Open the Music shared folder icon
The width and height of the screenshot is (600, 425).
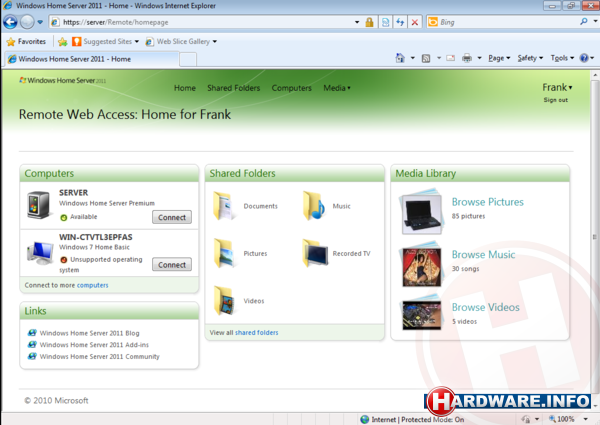[315, 206]
